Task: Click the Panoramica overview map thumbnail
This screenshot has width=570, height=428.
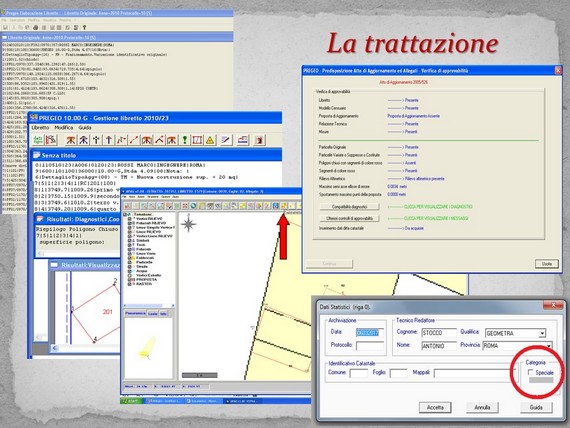Action: click(149, 348)
